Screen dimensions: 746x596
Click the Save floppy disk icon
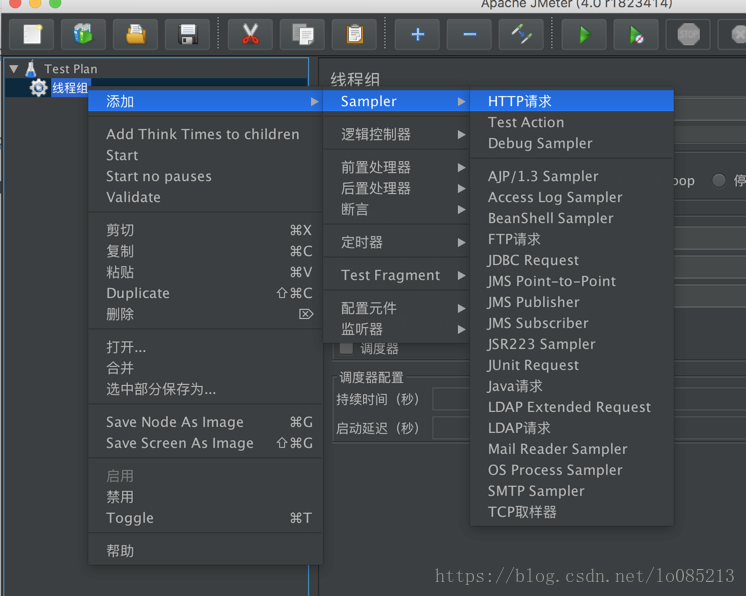pyautogui.click(x=187, y=34)
